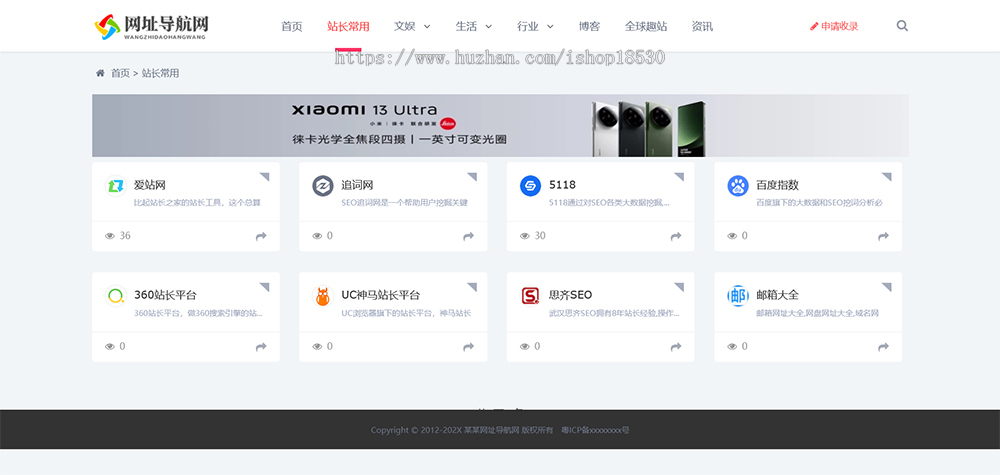The width and height of the screenshot is (1000, 475).
Task: Open the 5118 title link
Action: (562, 185)
